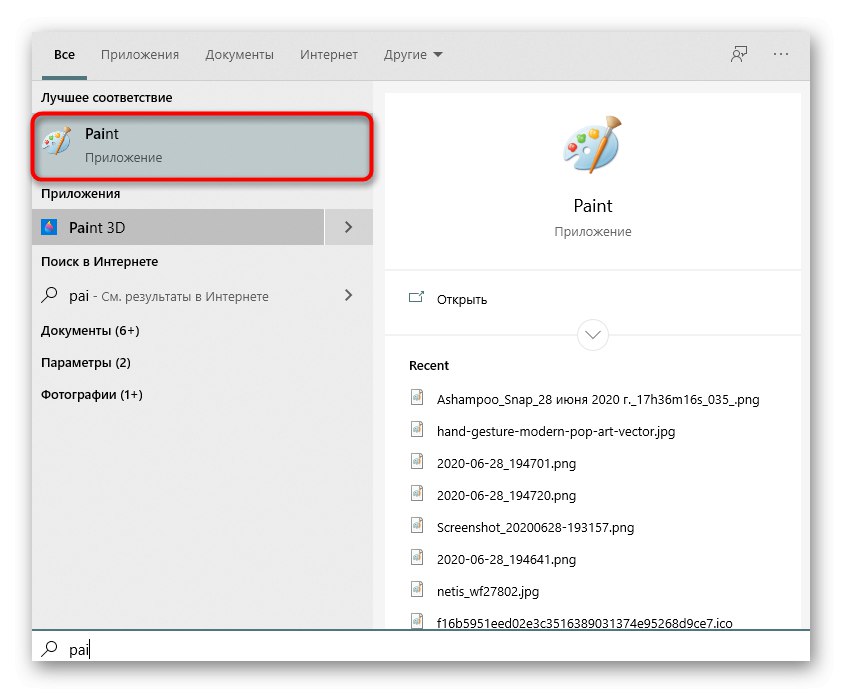Click the Open icon in the preview pane

[x=417, y=298]
